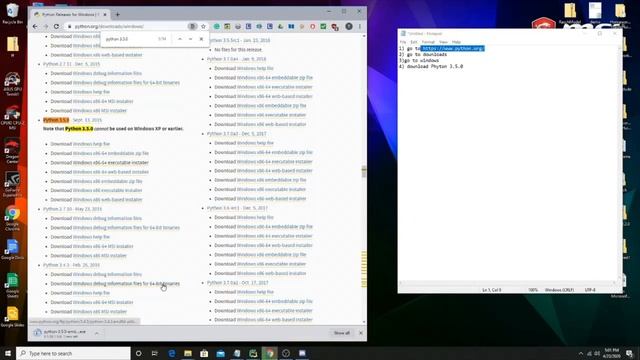Open Mail app from the taskbar
This screenshot has height=360, width=640.
point(220,353)
